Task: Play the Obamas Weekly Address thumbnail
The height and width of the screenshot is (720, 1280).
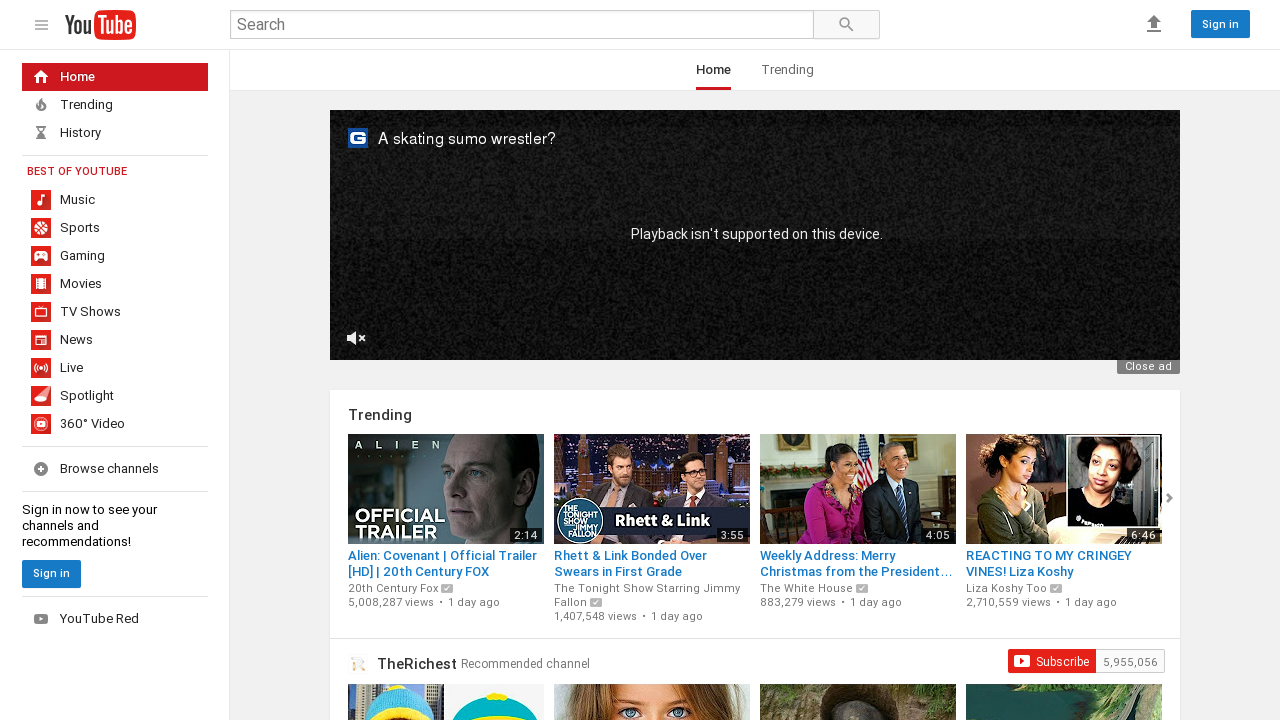Action: pyautogui.click(x=858, y=489)
